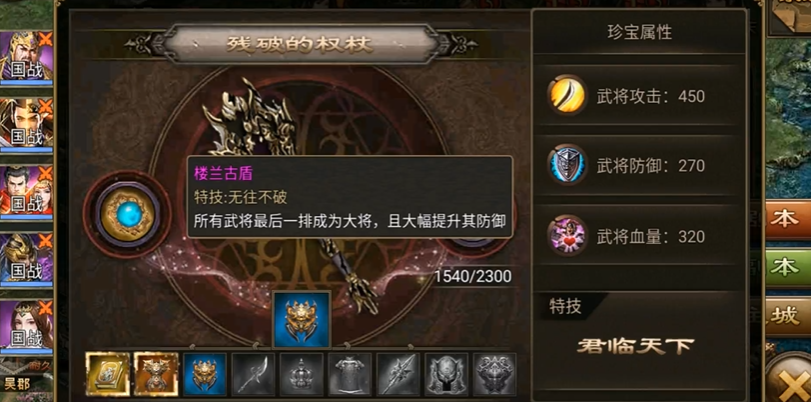Select the golden scroll treasure icon
Viewport: 811px width, 402px height.
tap(108, 374)
